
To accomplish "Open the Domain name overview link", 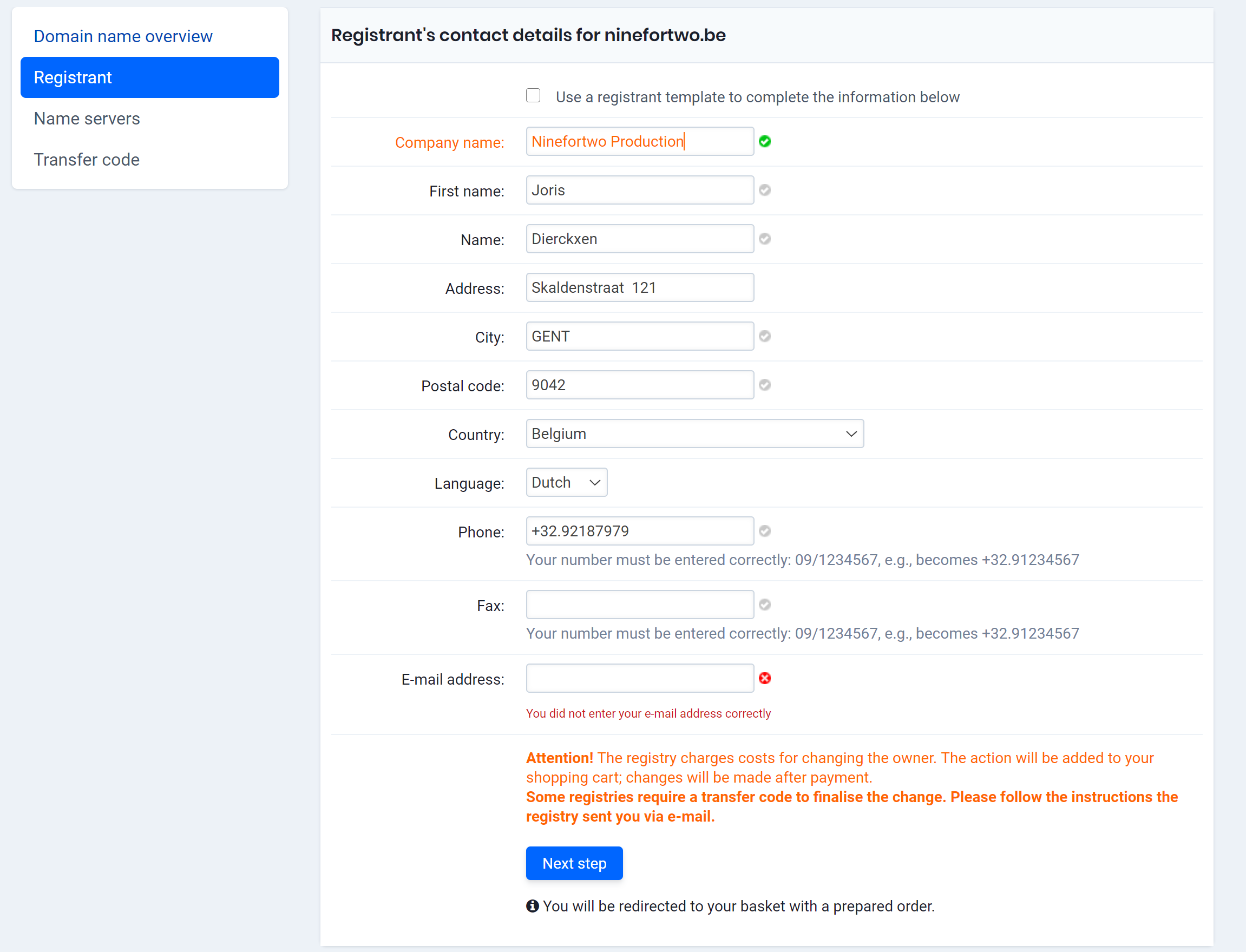I will point(123,36).
